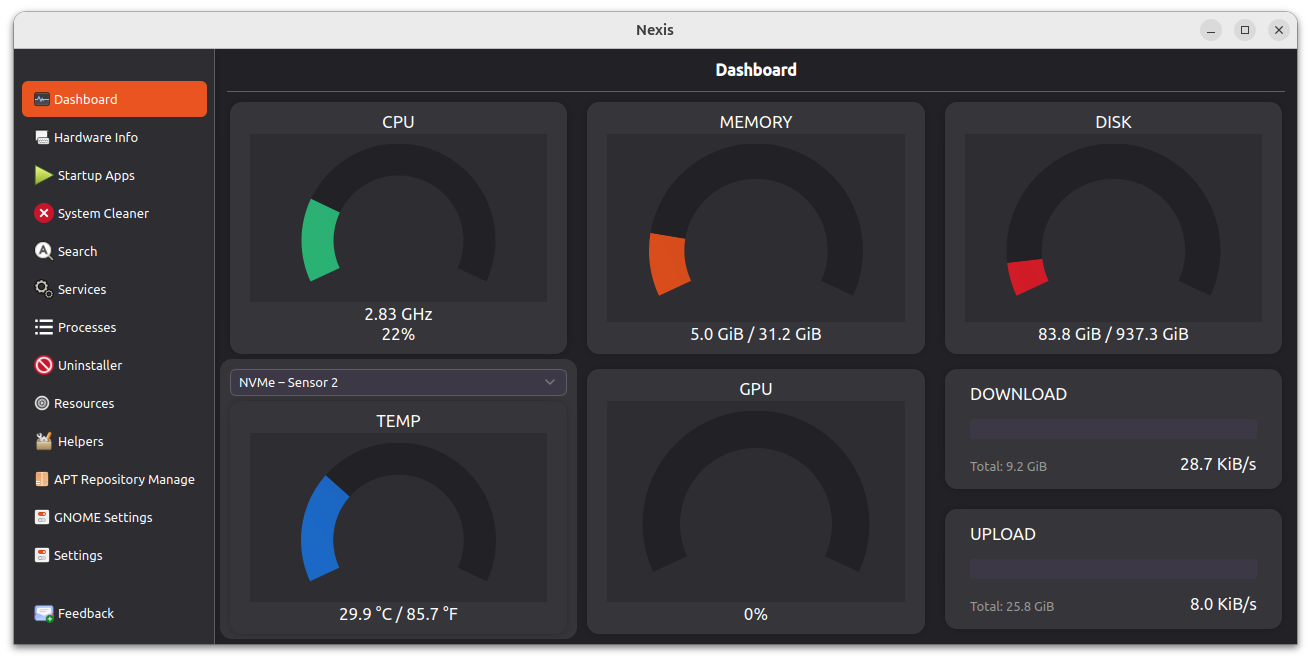The width and height of the screenshot is (1311, 661).
Task: Open the Uninstaller section
Action: point(114,365)
